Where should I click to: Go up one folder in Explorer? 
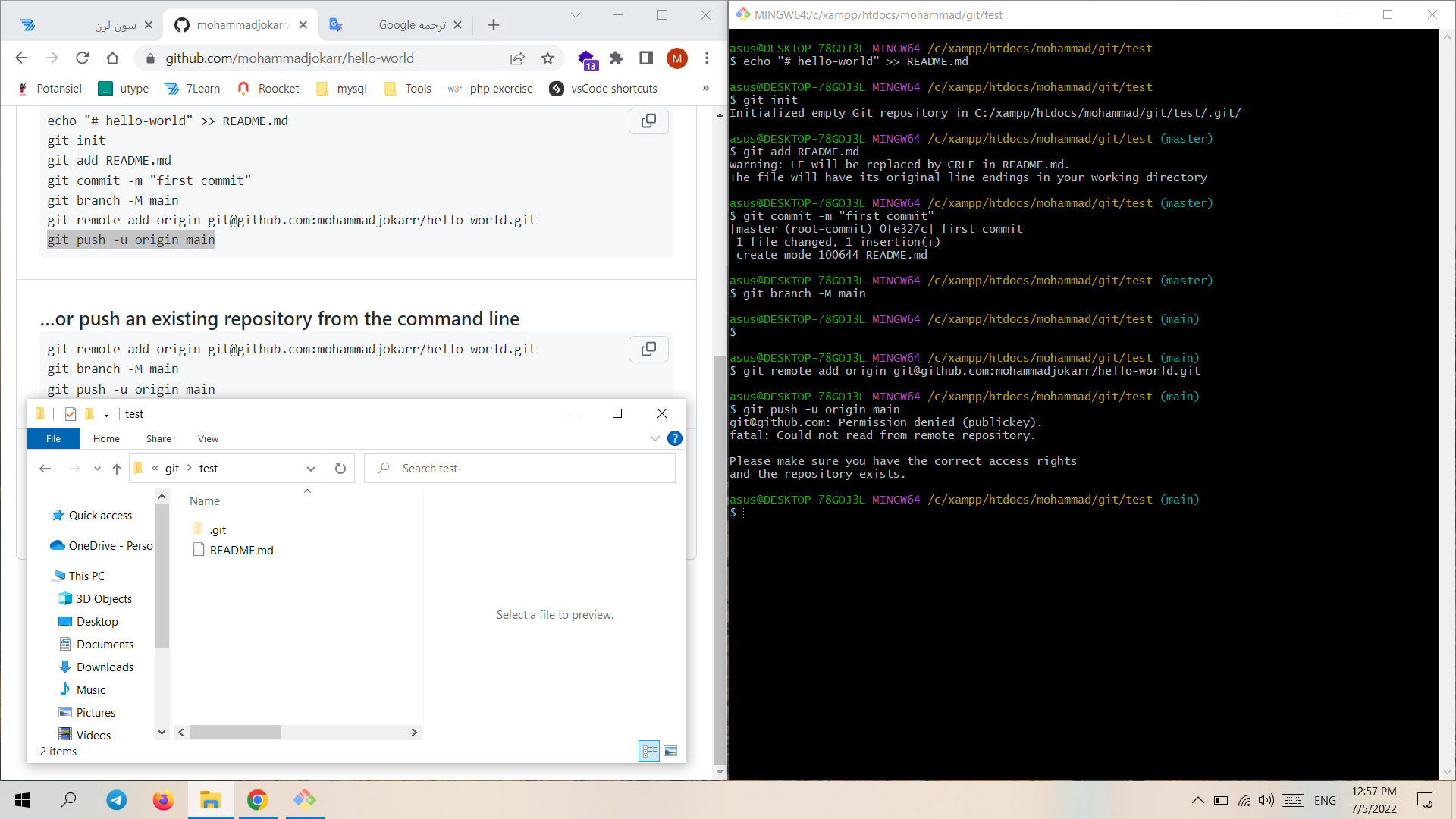point(117,469)
